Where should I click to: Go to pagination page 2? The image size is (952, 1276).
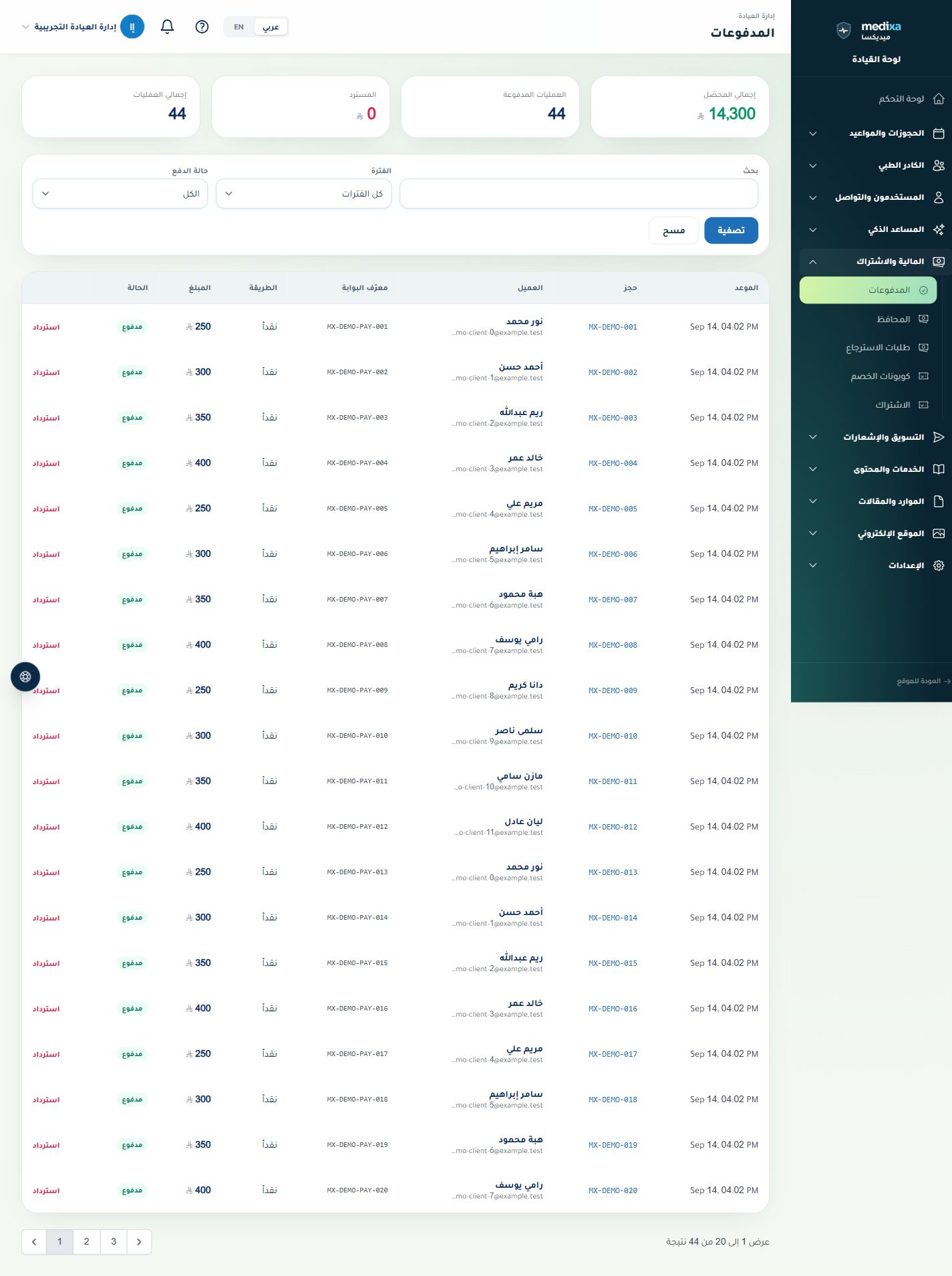(86, 1241)
